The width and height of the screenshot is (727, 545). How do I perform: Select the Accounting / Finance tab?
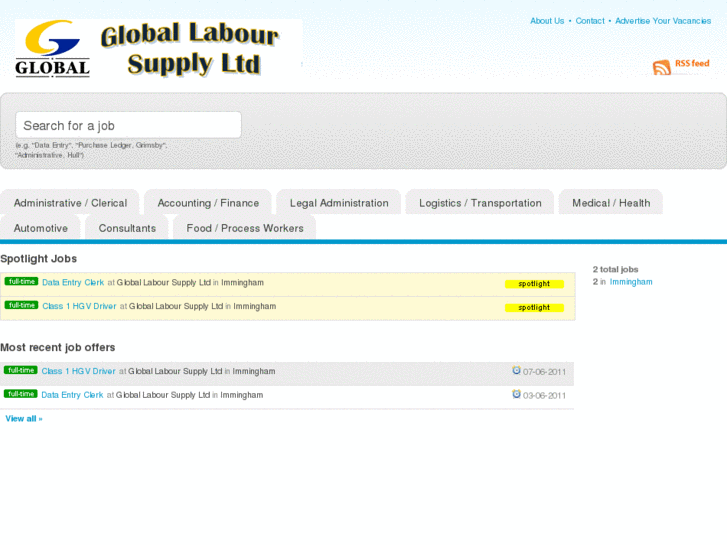coord(208,203)
